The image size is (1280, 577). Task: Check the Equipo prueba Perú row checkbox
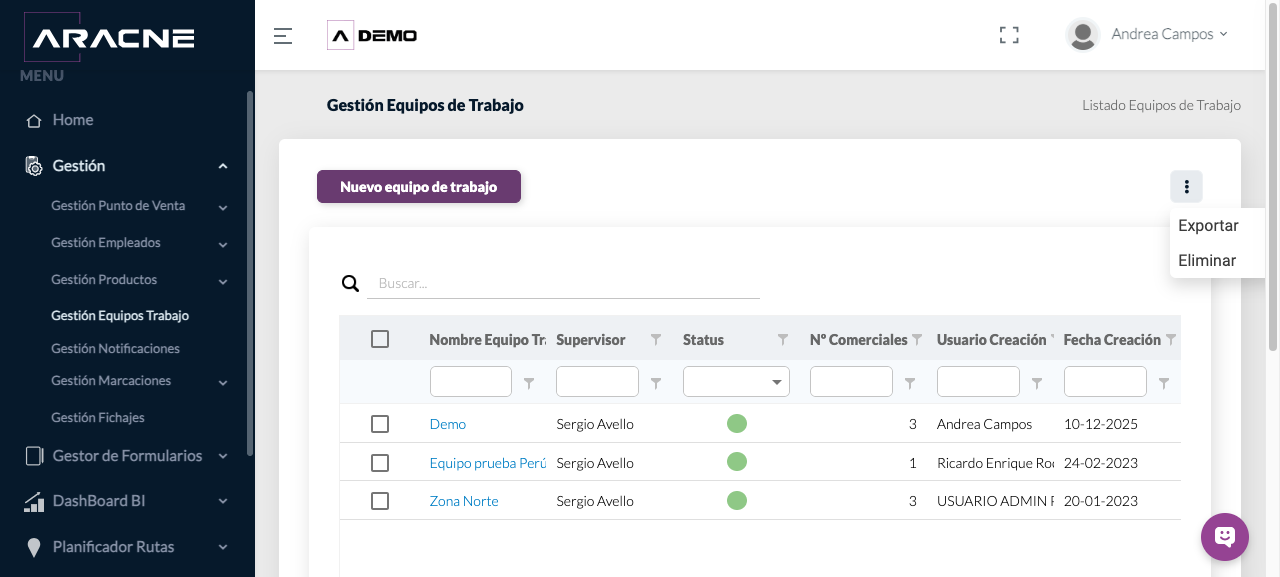pyautogui.click(x=380, y=463)
